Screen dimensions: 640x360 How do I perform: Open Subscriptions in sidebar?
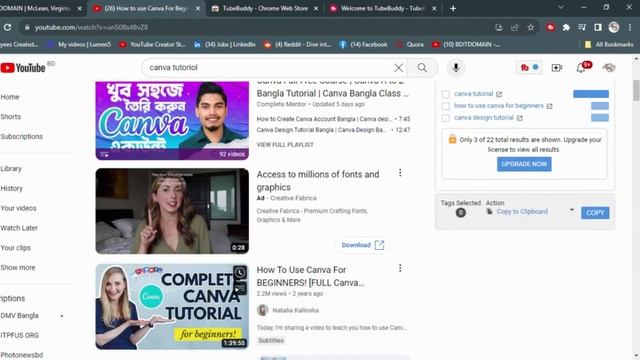[x=22, y=136]
